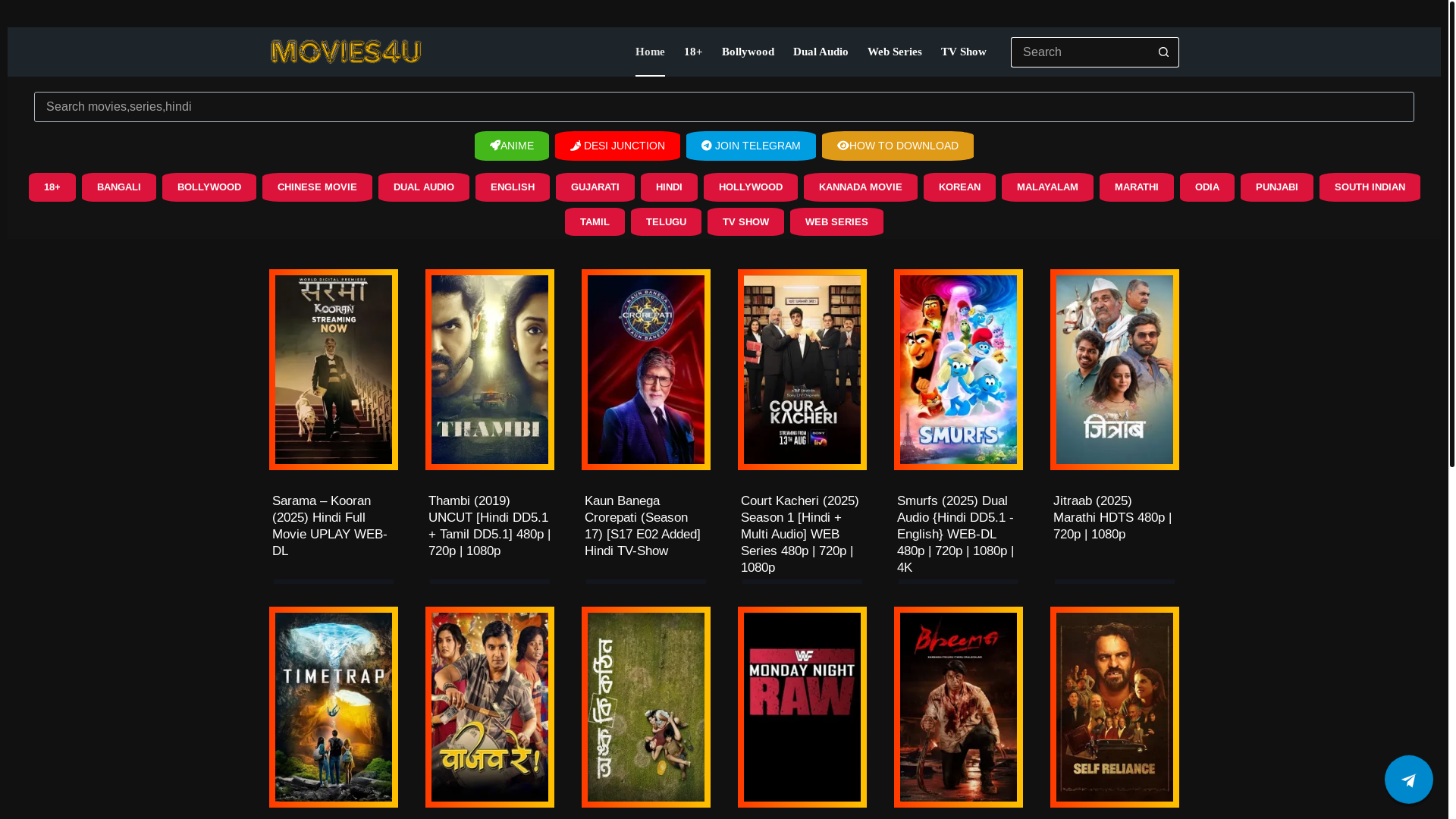This screenshot has height=819, width=1456.
Task: Select the SOUTH INDIAN category tag
Action: tap(1370, 187)
